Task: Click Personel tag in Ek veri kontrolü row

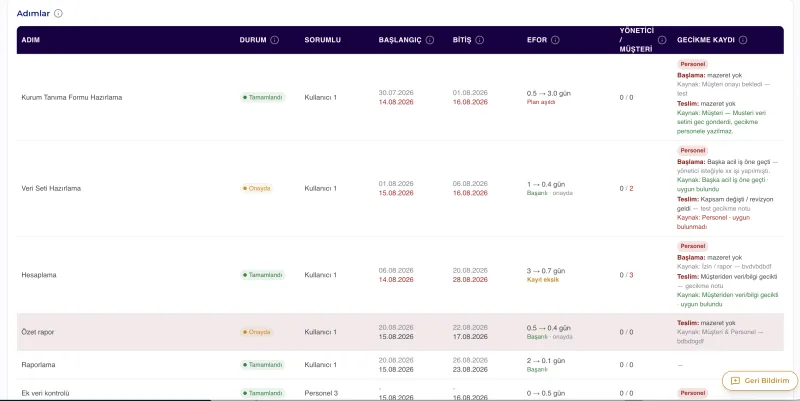Action: pos(692,393)
